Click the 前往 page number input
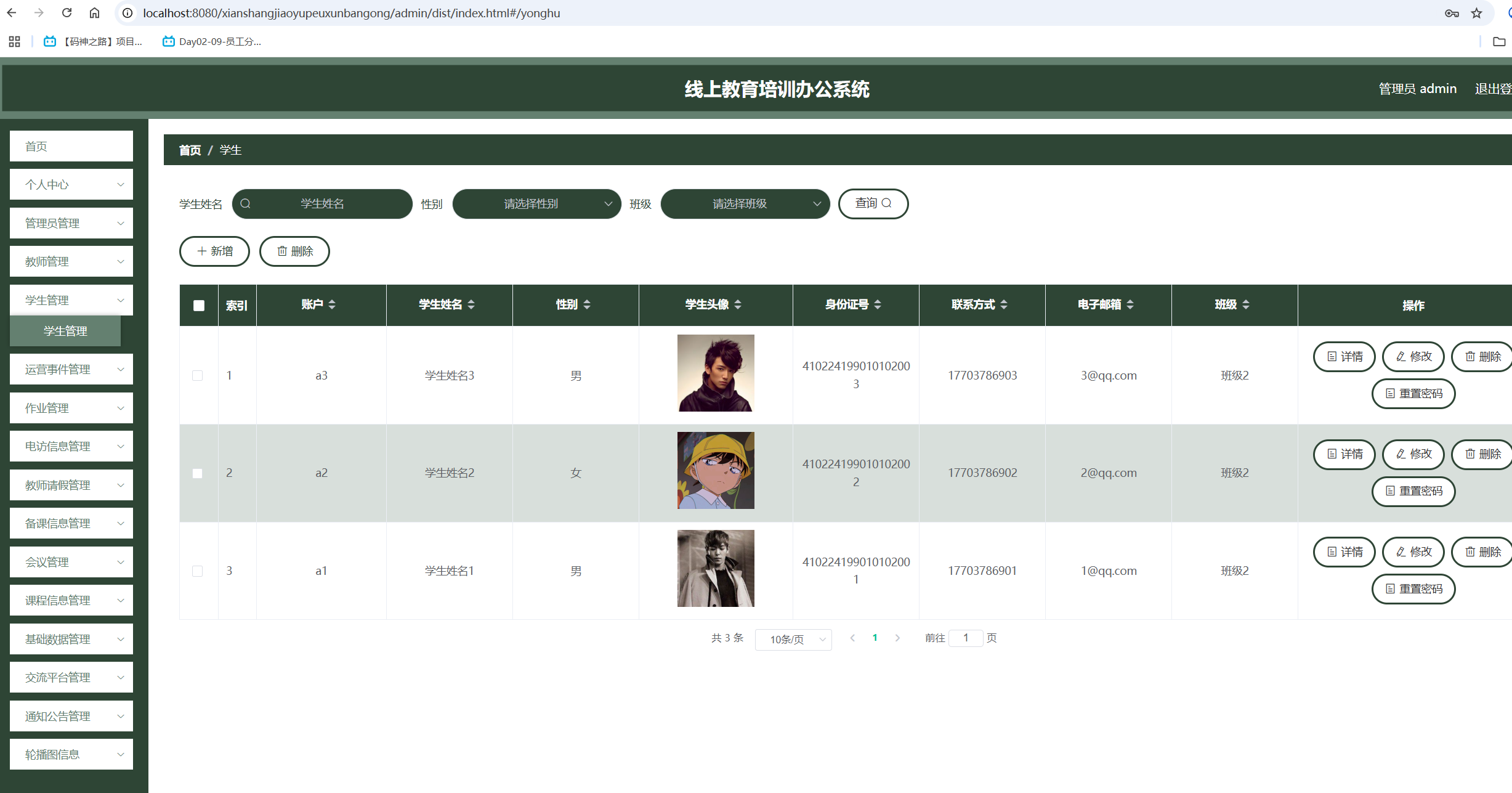This screenshot has height=793, width=1512. (x=965, y=638)
